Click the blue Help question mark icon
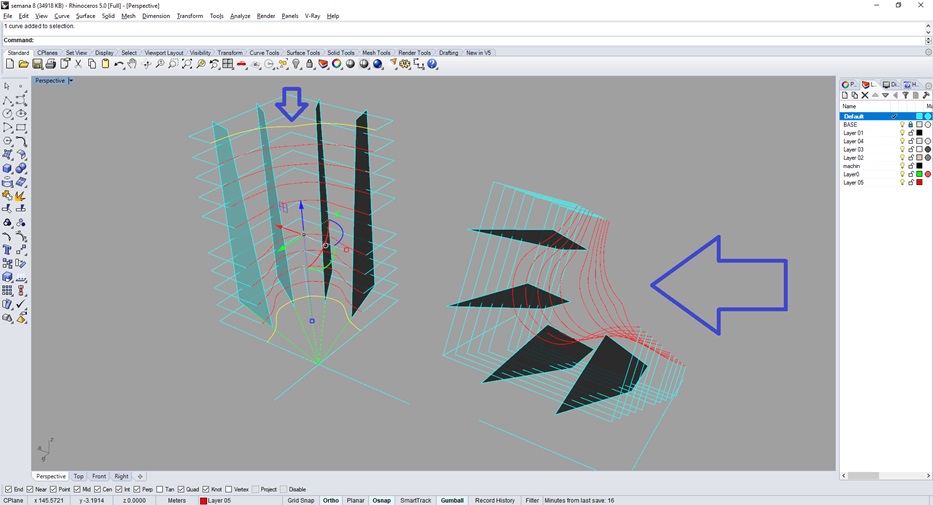The width and height of the screenshot is (933, 505). (433, 64)
